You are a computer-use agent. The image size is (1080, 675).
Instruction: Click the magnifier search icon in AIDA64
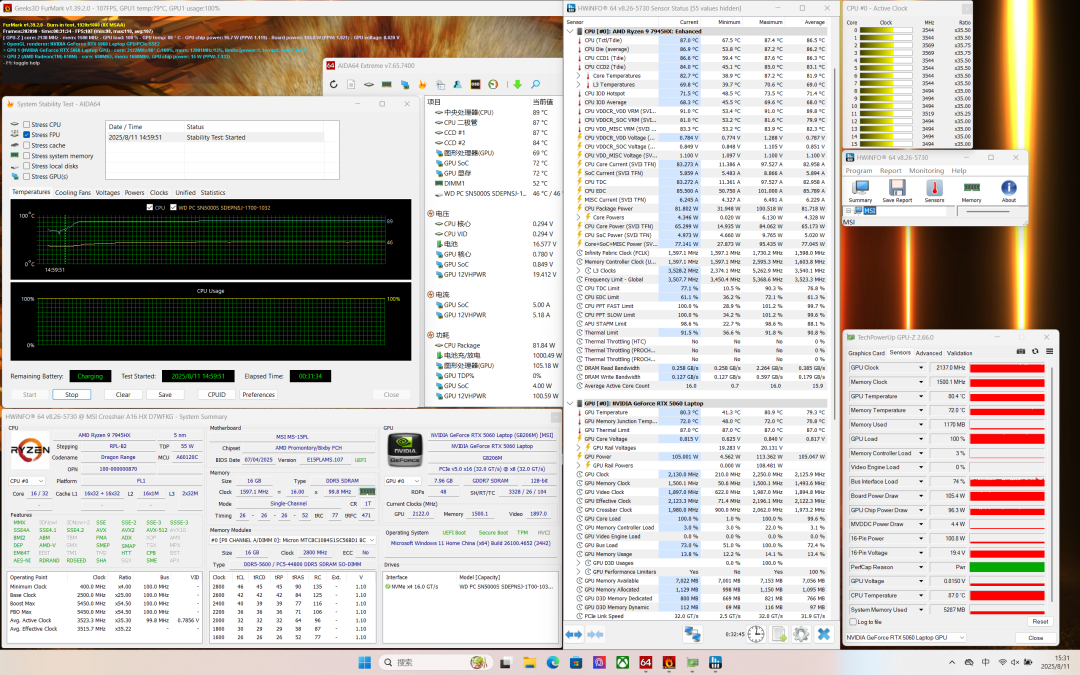click(535, 84)
